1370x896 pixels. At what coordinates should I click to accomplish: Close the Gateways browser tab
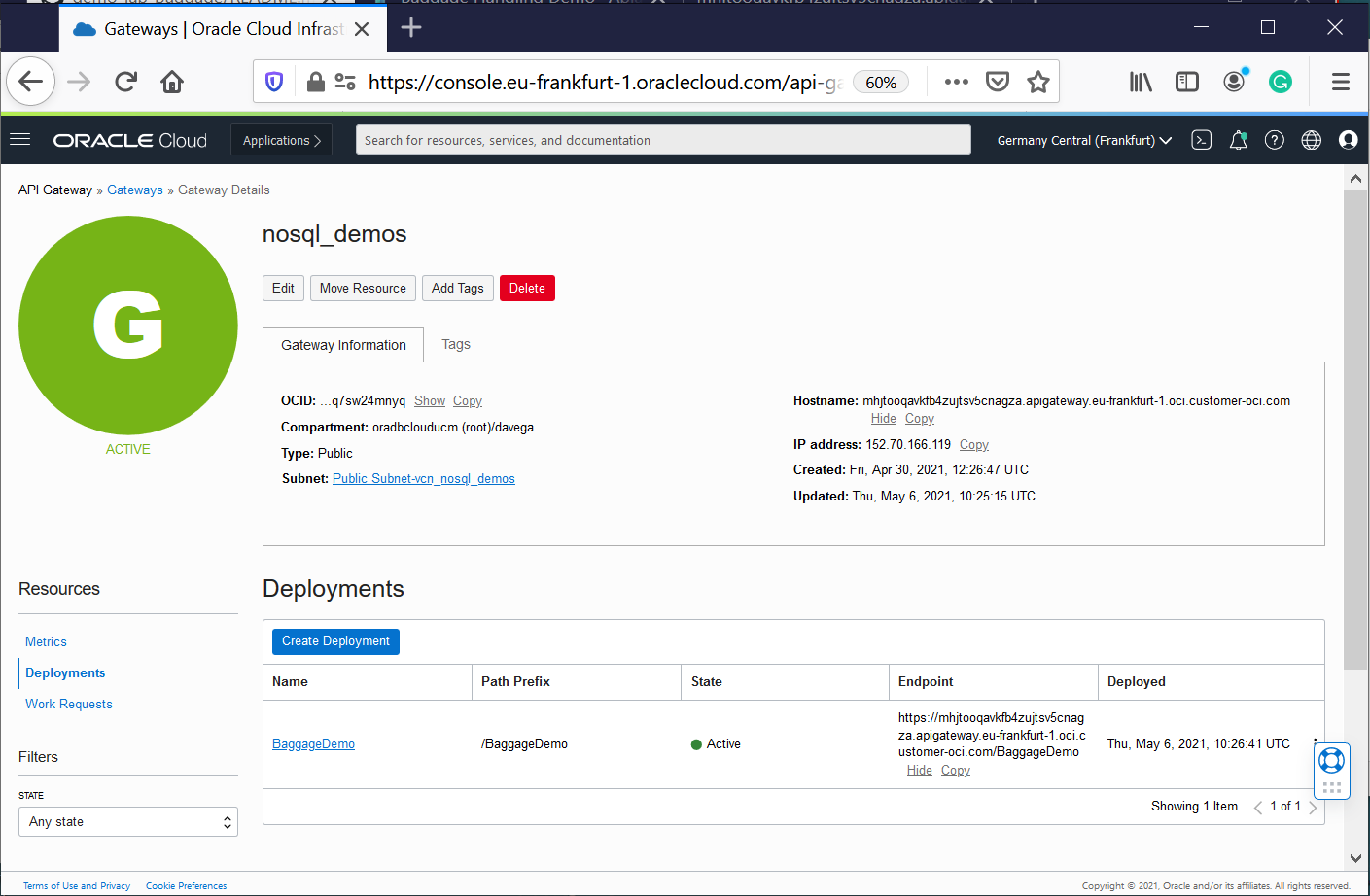(362, 29)
